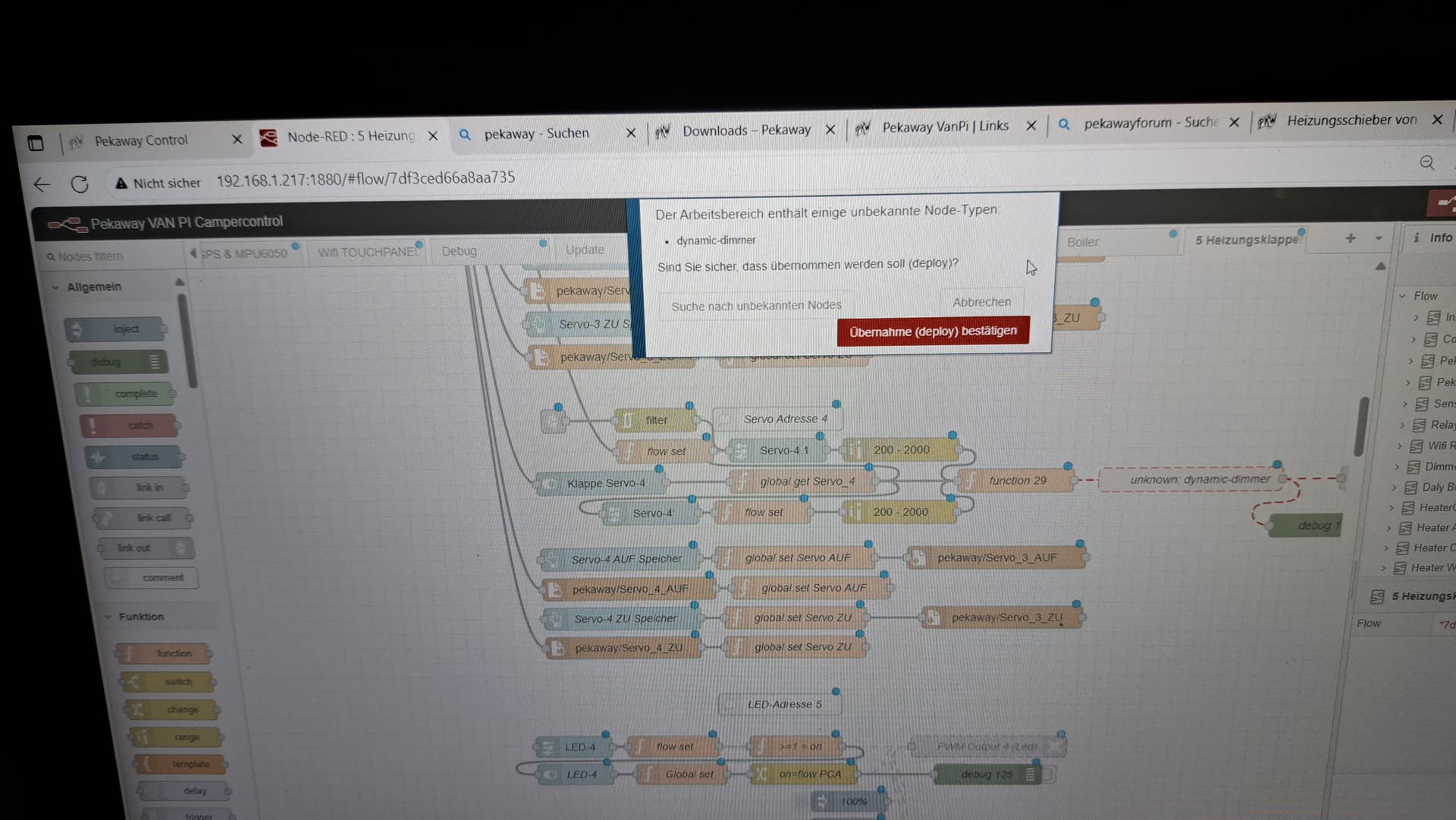Confirm deploy with Übernahme bestätigen button
The image size is (1456, 820).
coord(933,331)
